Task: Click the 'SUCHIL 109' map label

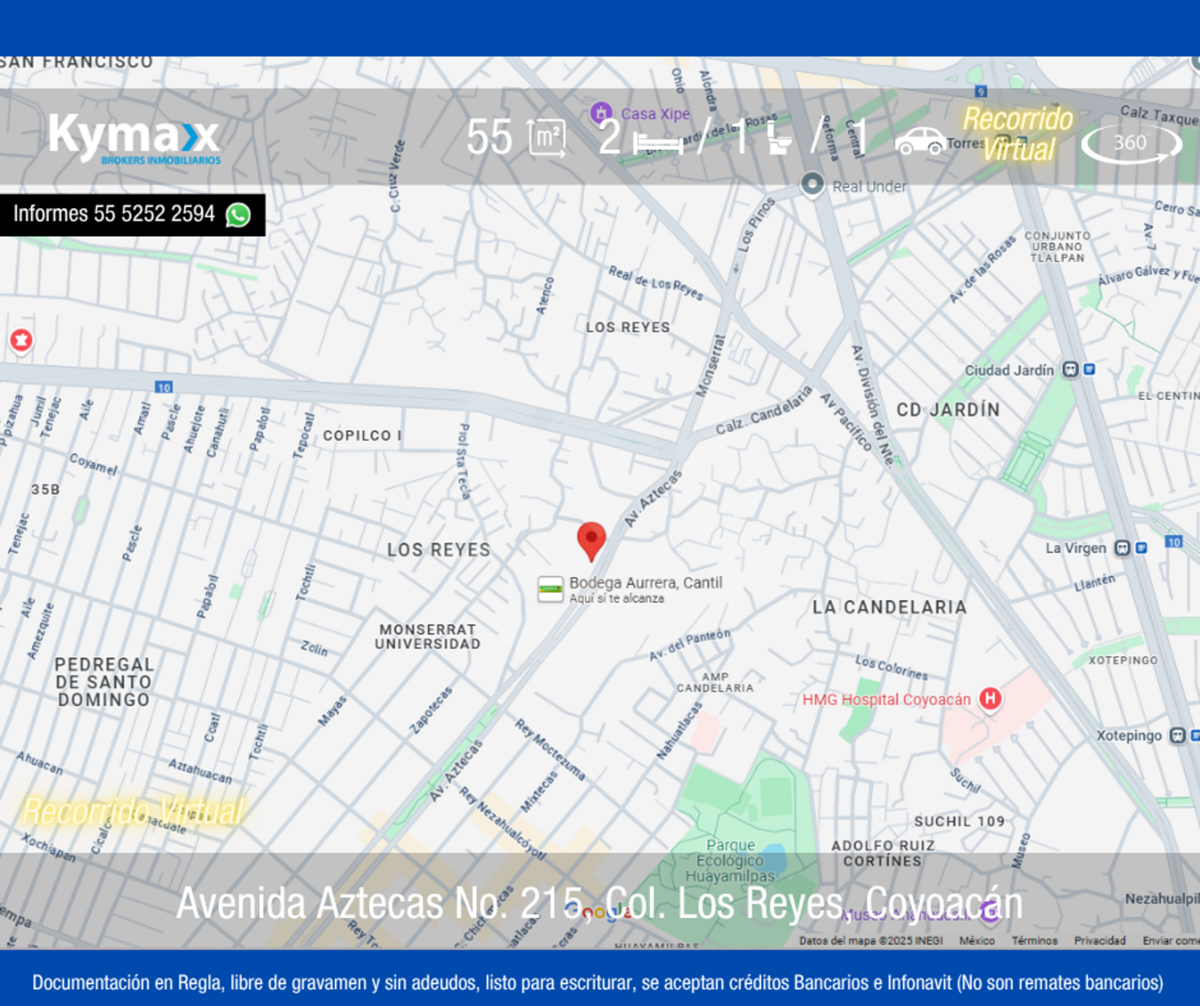Action: (x=959, y=821)
